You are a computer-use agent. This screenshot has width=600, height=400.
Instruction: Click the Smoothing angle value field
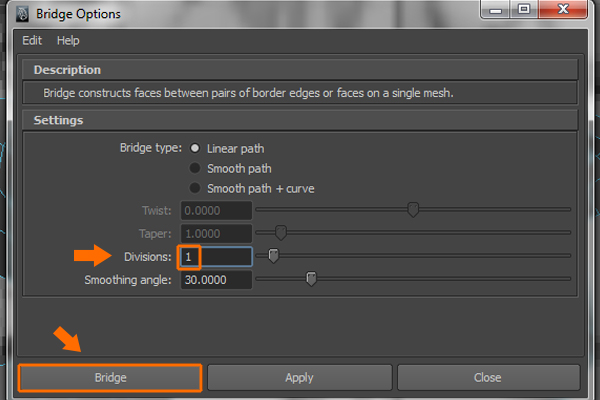(216, 280)
